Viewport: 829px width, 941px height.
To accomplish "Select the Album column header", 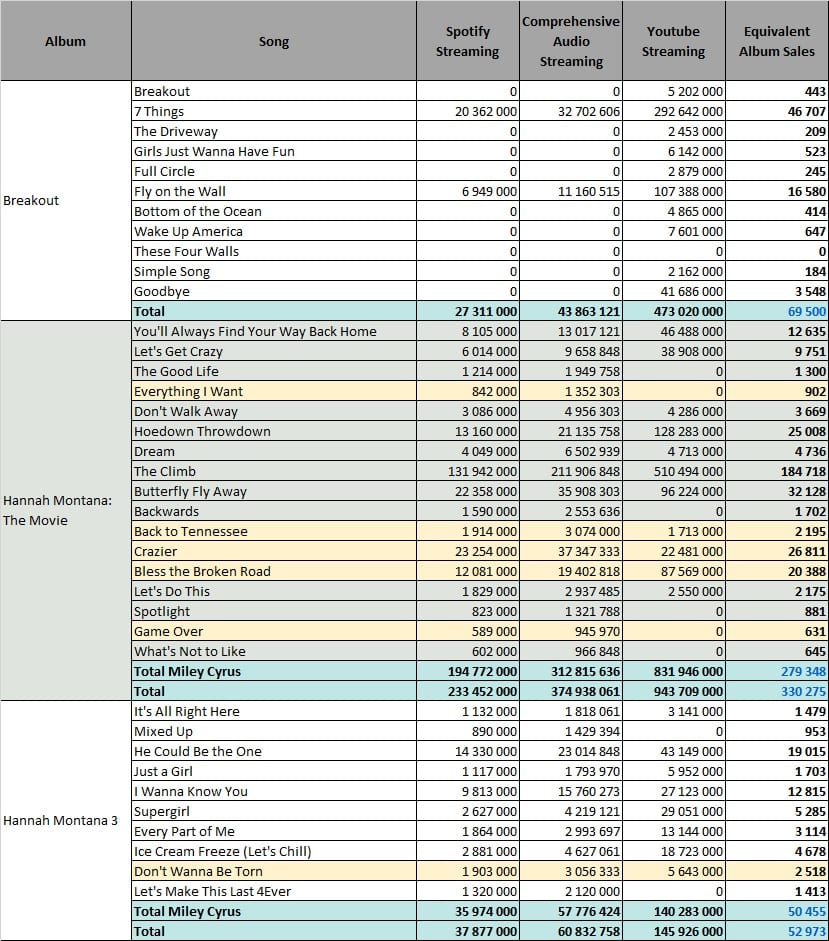I will (x=65, y=41).
